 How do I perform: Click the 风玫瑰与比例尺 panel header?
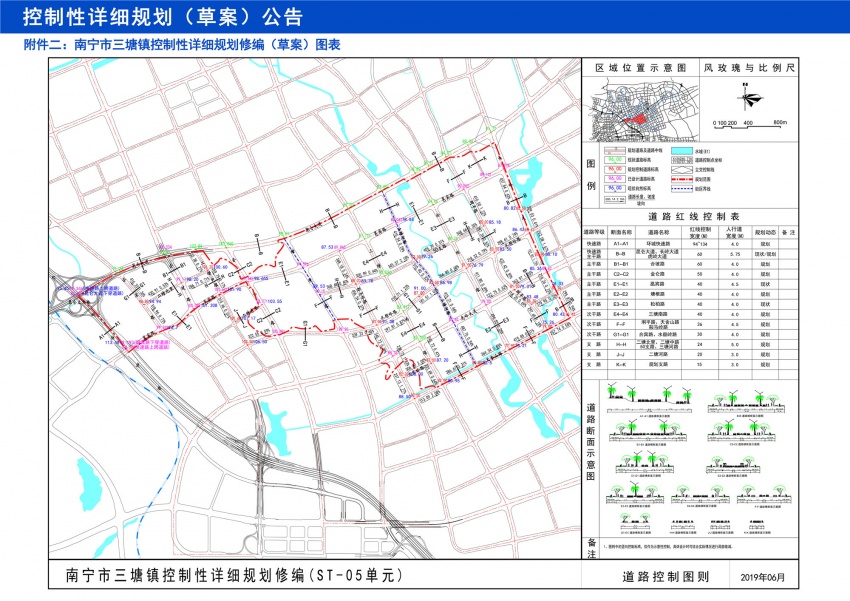pyautogui.click(x=749, y=68)
